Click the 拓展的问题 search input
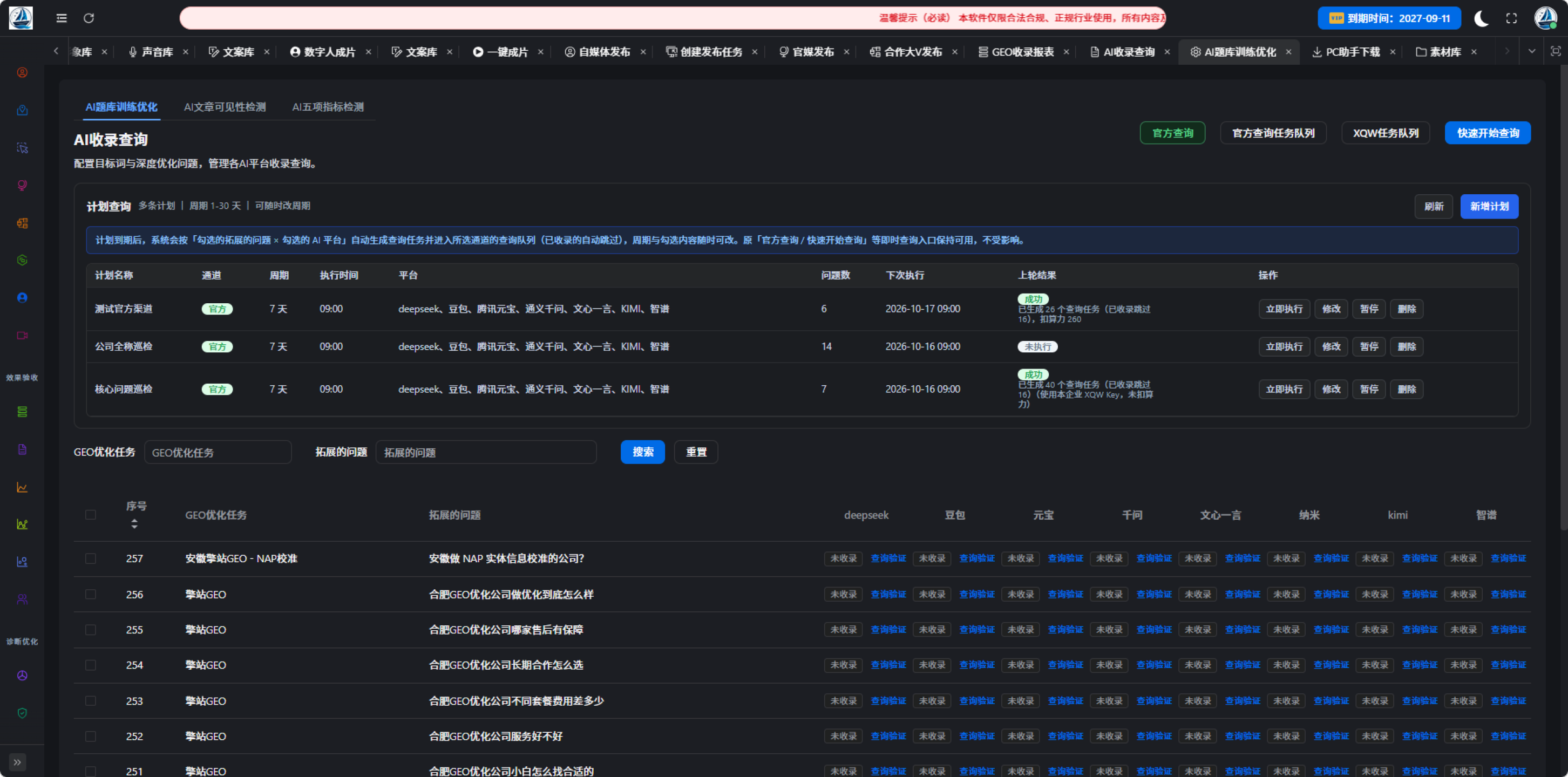This screenshot has height=777, width=1568. [x=486, y=453]
